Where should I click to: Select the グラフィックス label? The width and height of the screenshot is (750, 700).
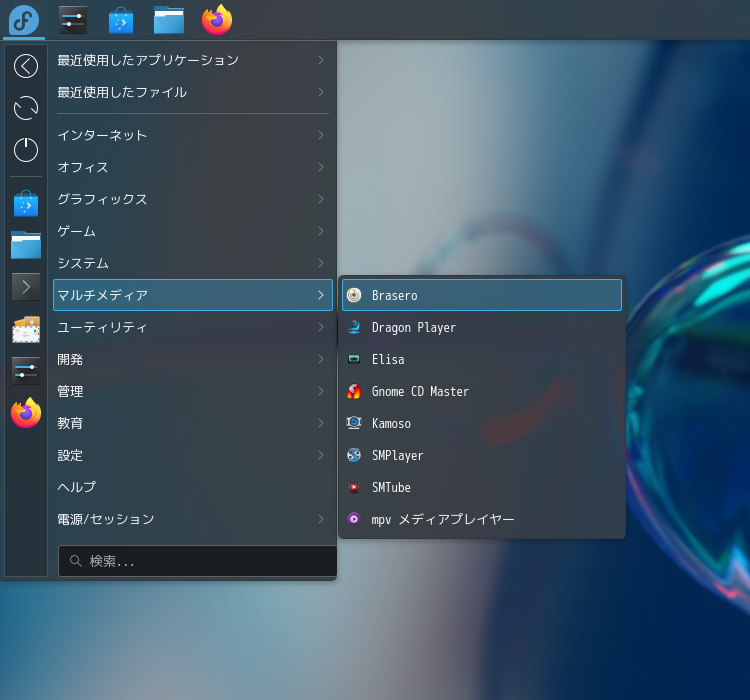coord(102,200)
